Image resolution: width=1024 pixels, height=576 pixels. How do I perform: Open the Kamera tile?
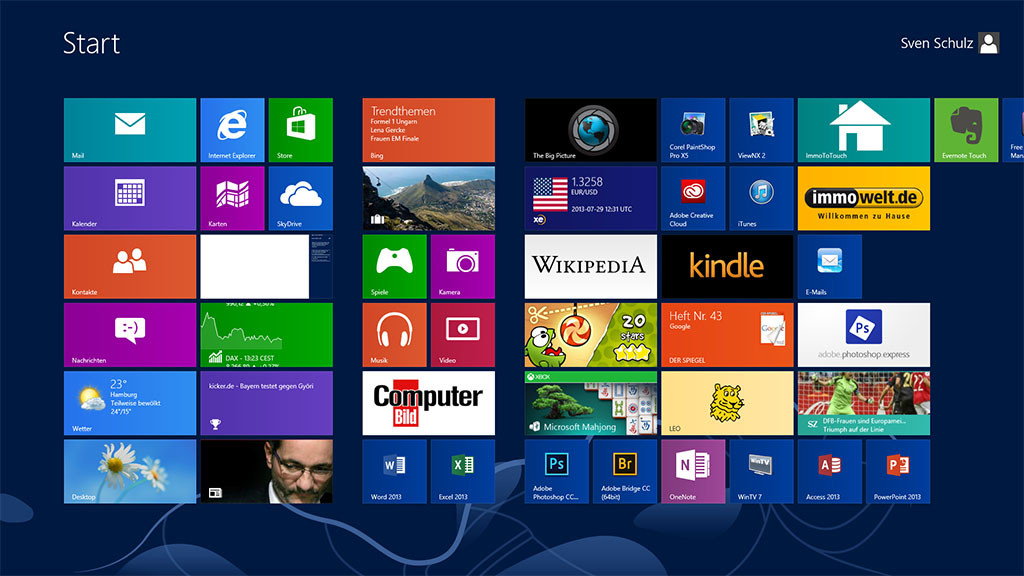coord(462,266)
